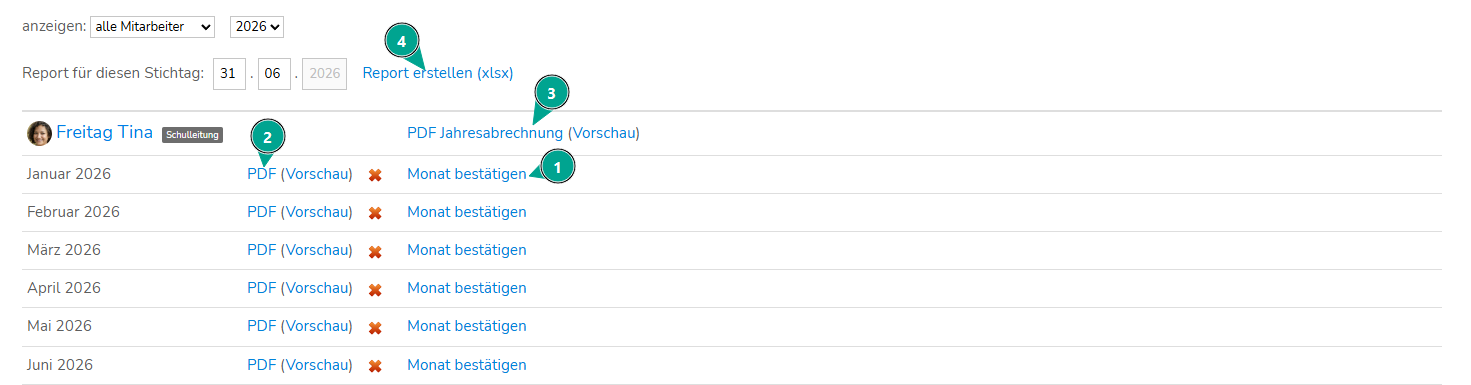Click the red X icon for April 2026
The image size is (1471, 385).
click(375, 289)
